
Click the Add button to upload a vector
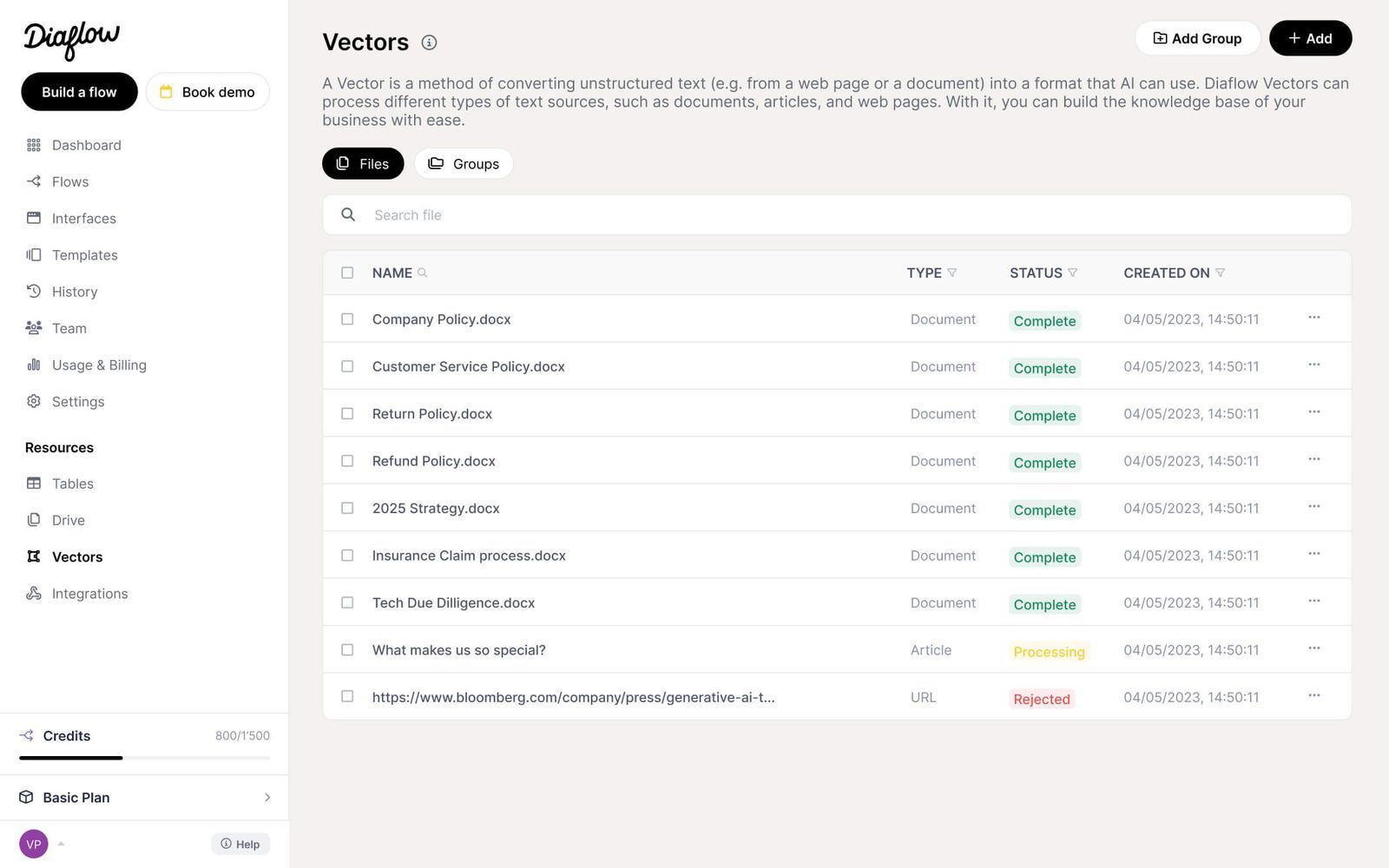coord(1310,38)
